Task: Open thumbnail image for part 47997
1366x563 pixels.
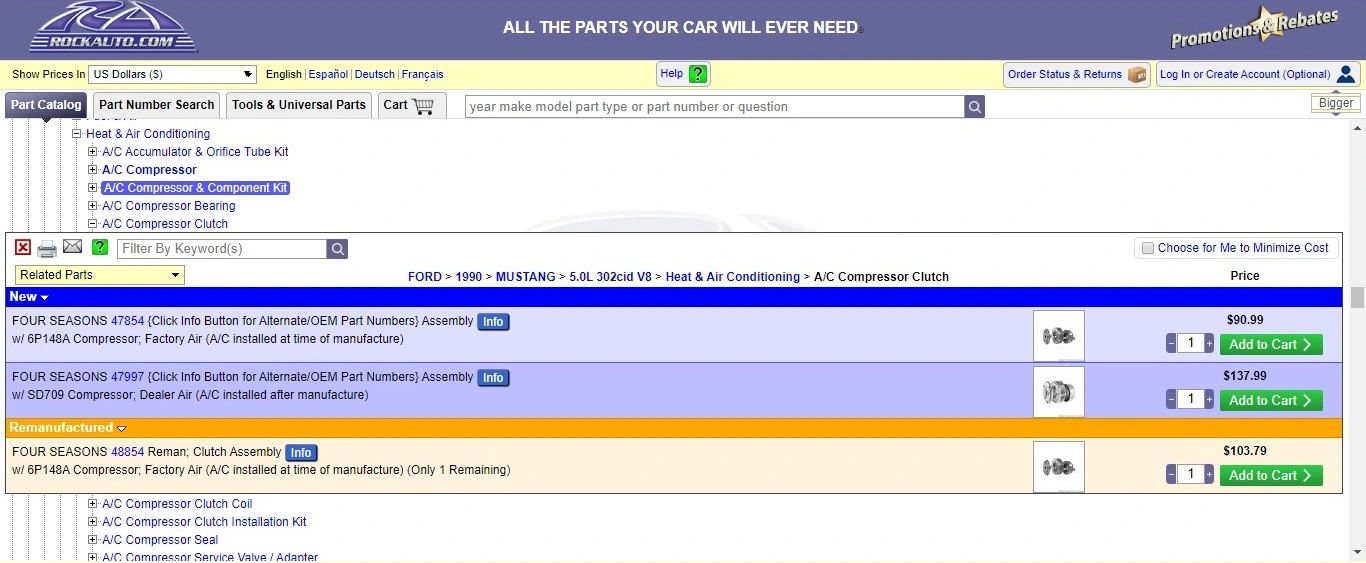Action: pos(1059,392)
